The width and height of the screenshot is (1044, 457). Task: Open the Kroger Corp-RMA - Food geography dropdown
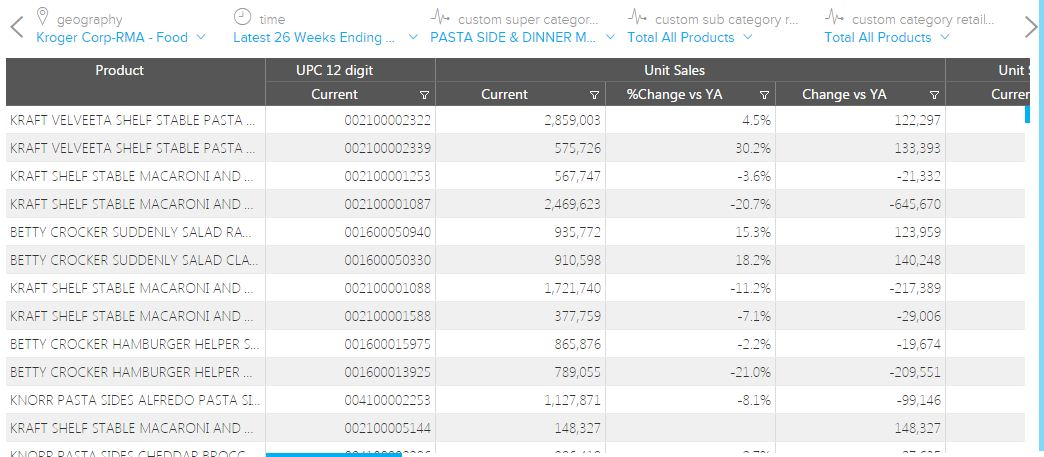tap(121, 37)
